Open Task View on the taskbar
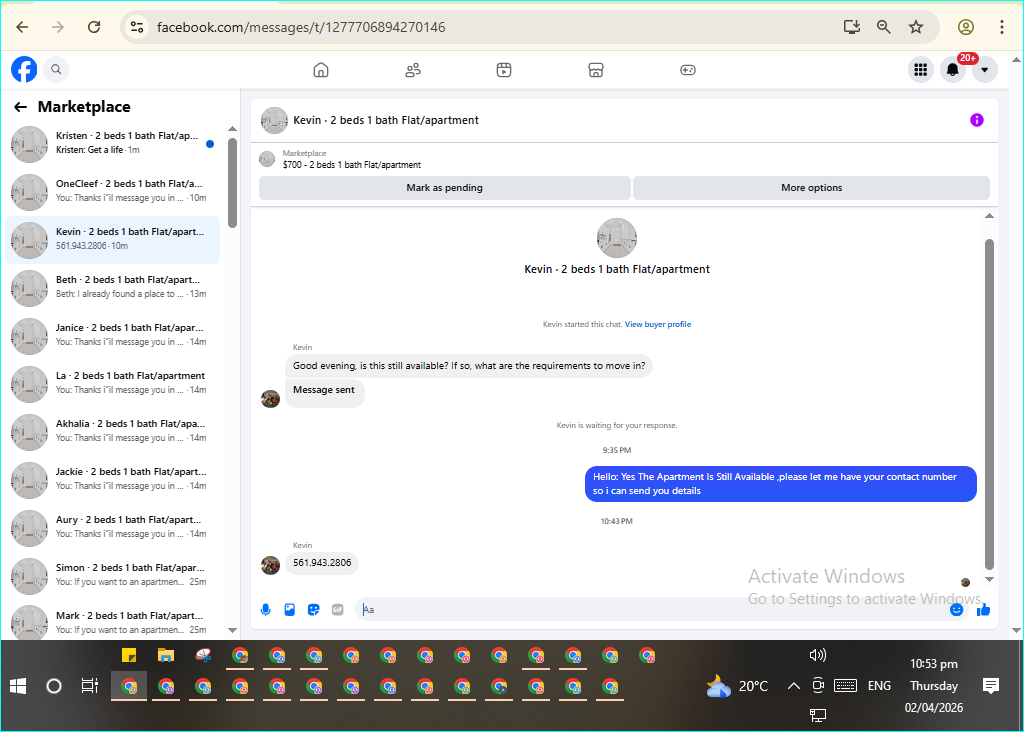 tap(89, 686)
